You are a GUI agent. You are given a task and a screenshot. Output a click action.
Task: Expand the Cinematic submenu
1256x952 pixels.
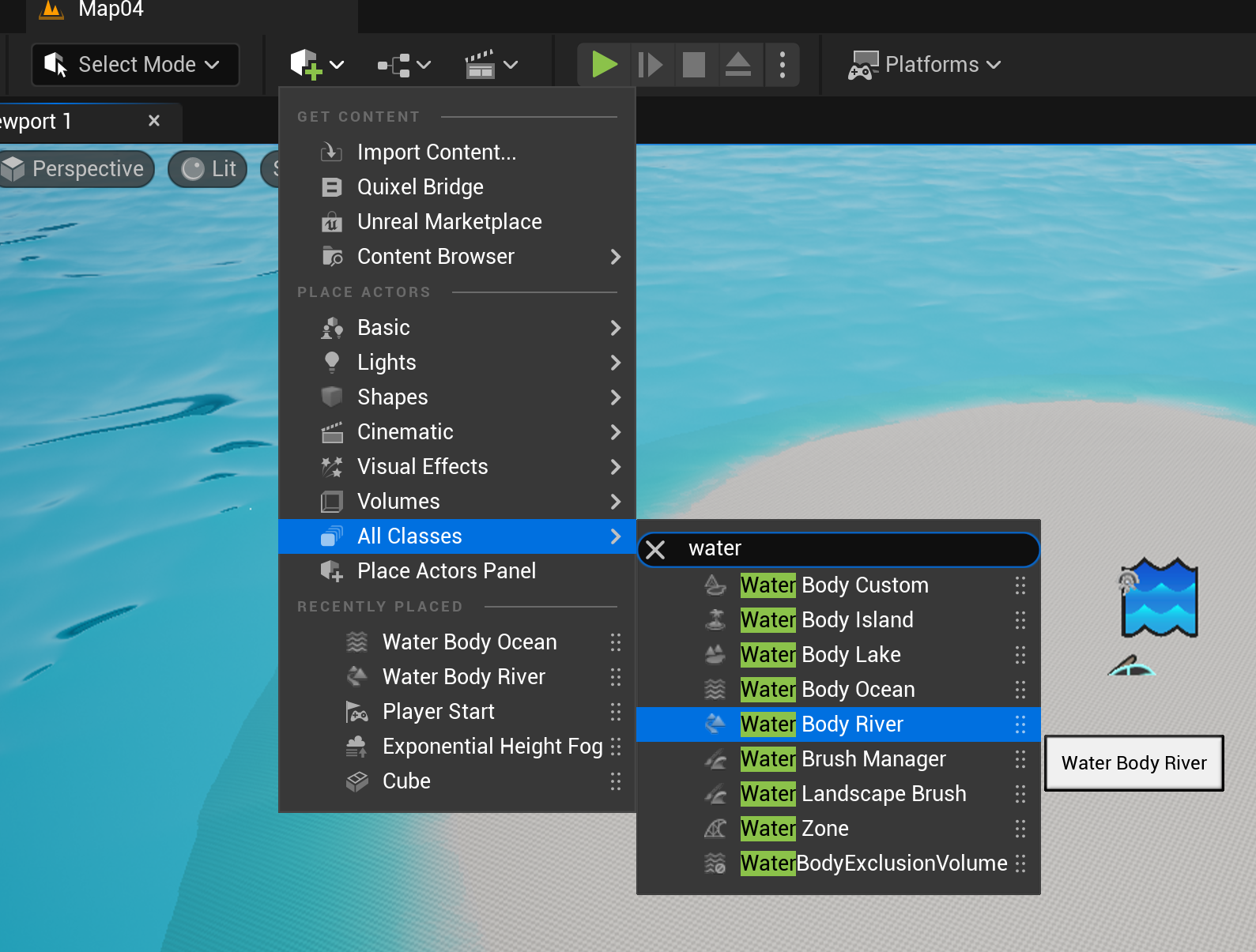tap(457, 431)
